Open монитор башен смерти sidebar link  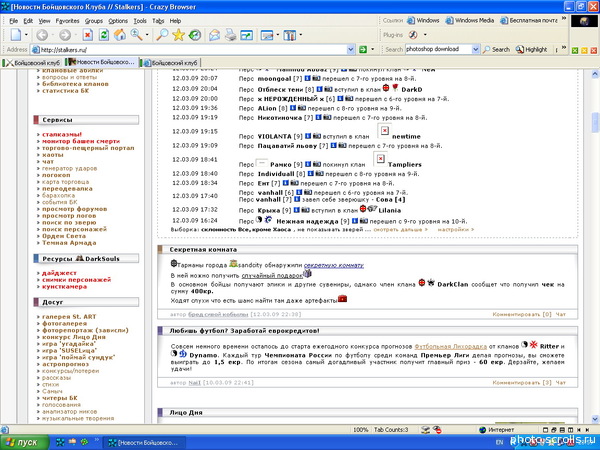pos(81,141)
